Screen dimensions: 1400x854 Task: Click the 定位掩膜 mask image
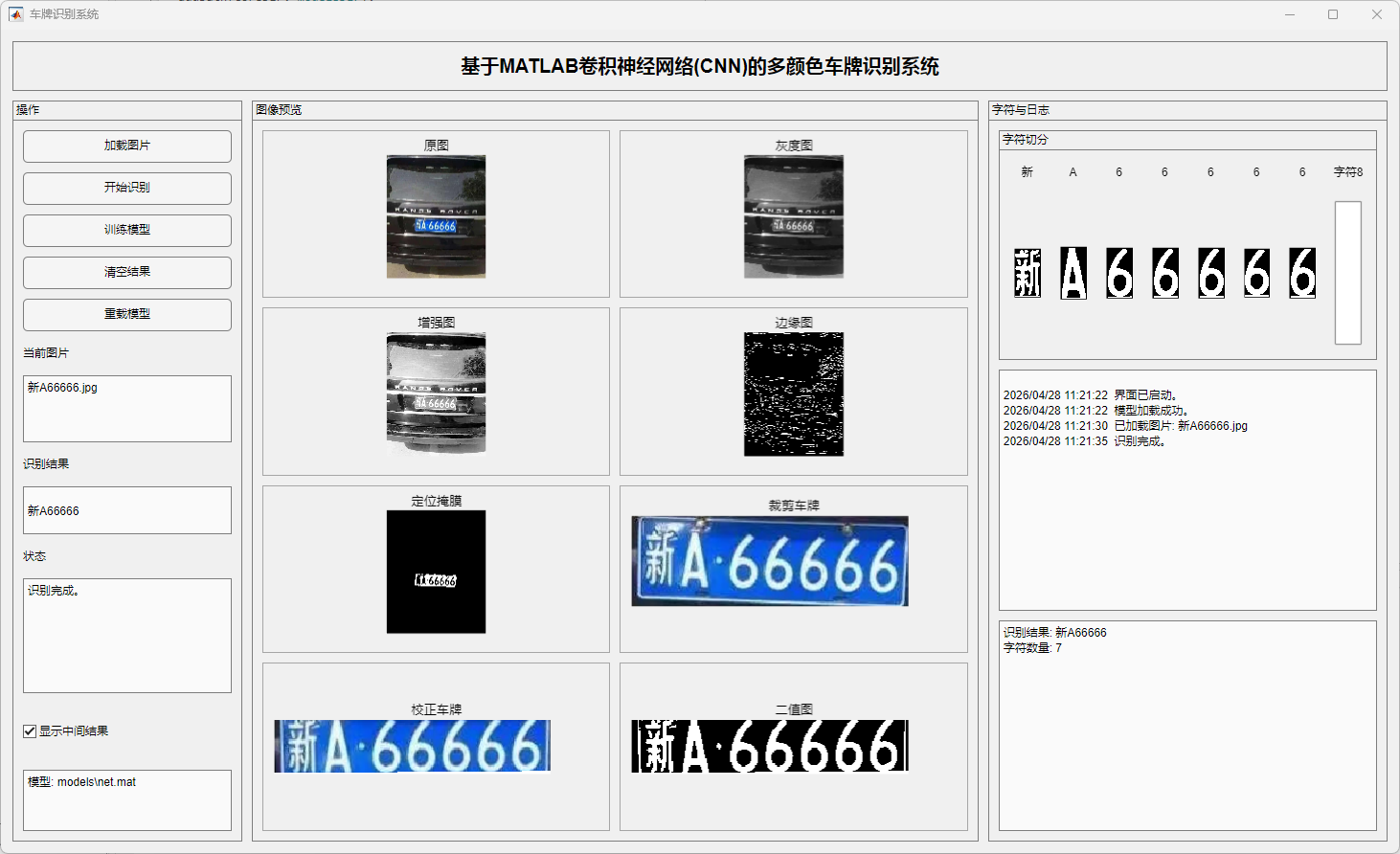[436, 572]
